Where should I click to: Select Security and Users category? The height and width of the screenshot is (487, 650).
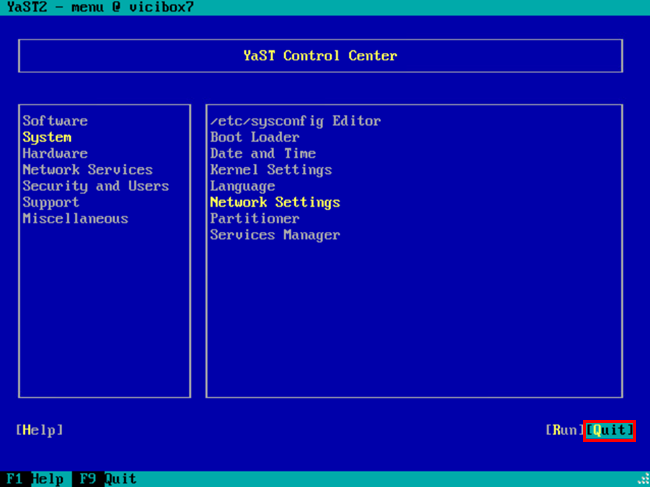click(96, 186)
